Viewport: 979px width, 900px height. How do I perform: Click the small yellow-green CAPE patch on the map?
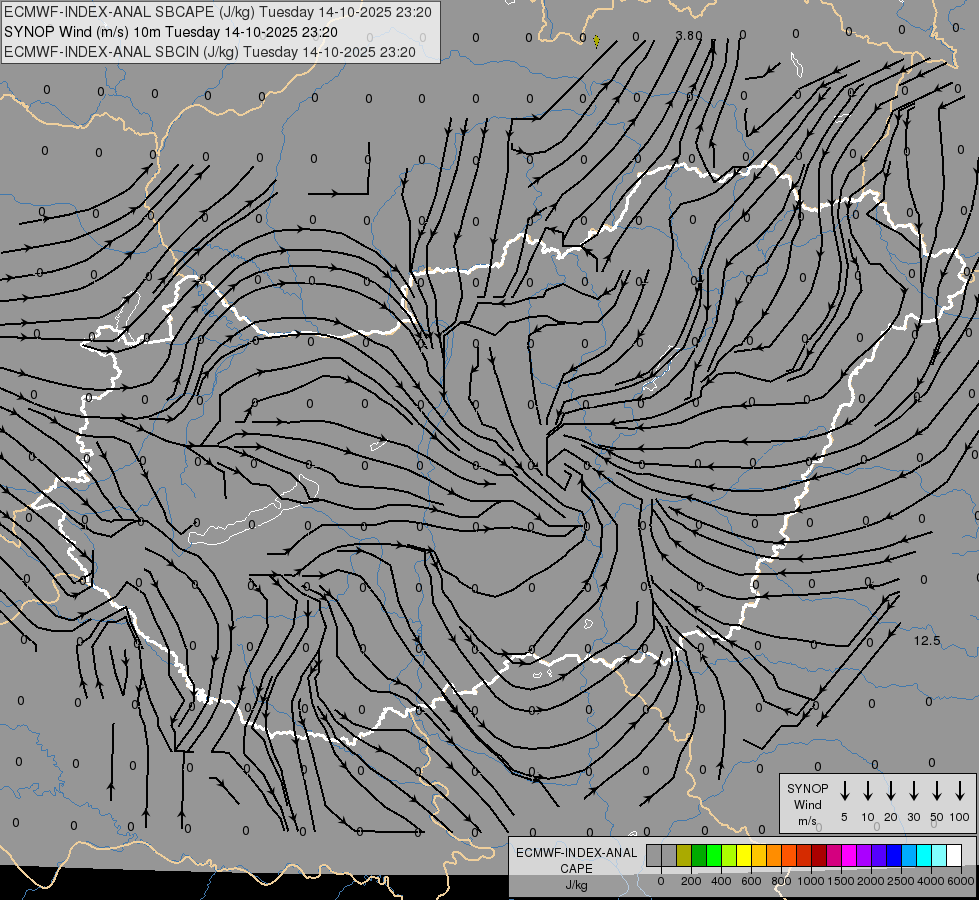[x=597, y=41]
